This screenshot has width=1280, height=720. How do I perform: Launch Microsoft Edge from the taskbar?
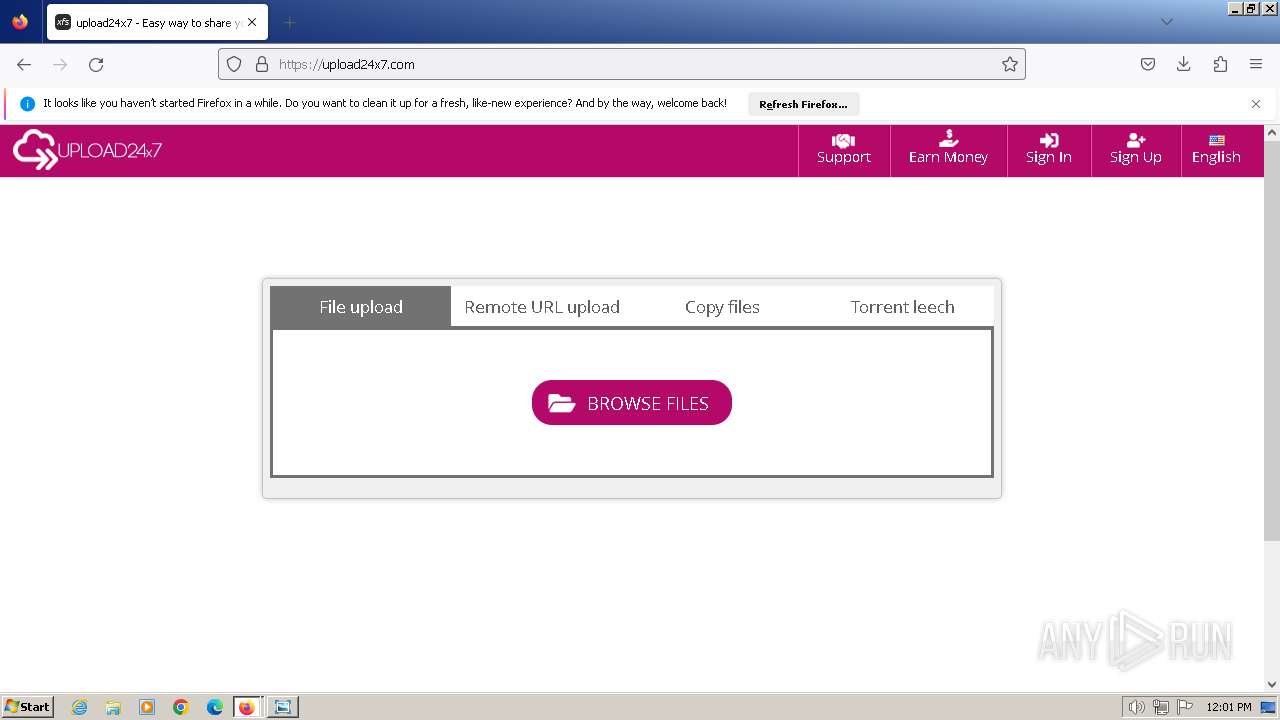215,707
